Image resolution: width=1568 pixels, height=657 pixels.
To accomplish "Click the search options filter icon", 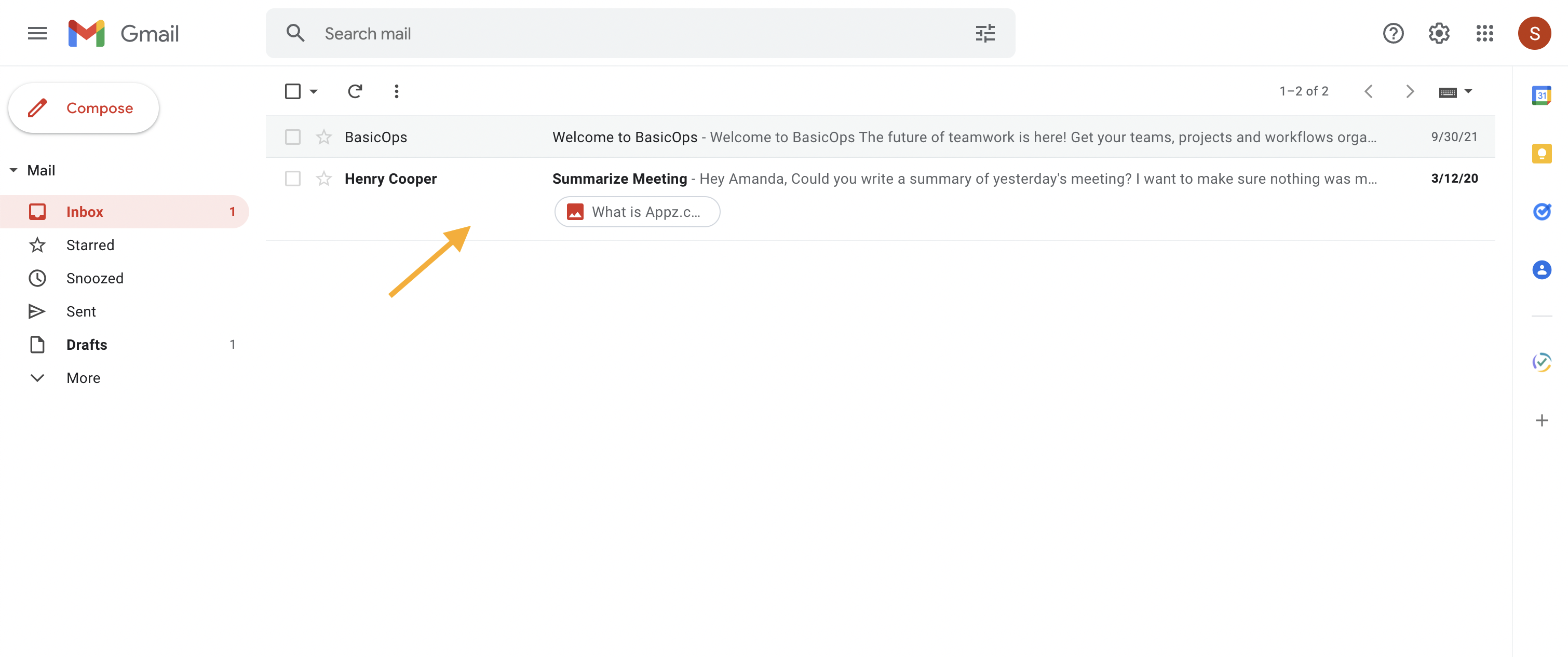I will [985, 33].
